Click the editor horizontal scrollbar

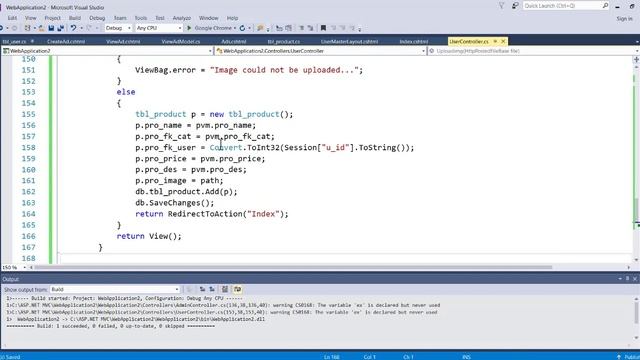(x=293, y=267)
